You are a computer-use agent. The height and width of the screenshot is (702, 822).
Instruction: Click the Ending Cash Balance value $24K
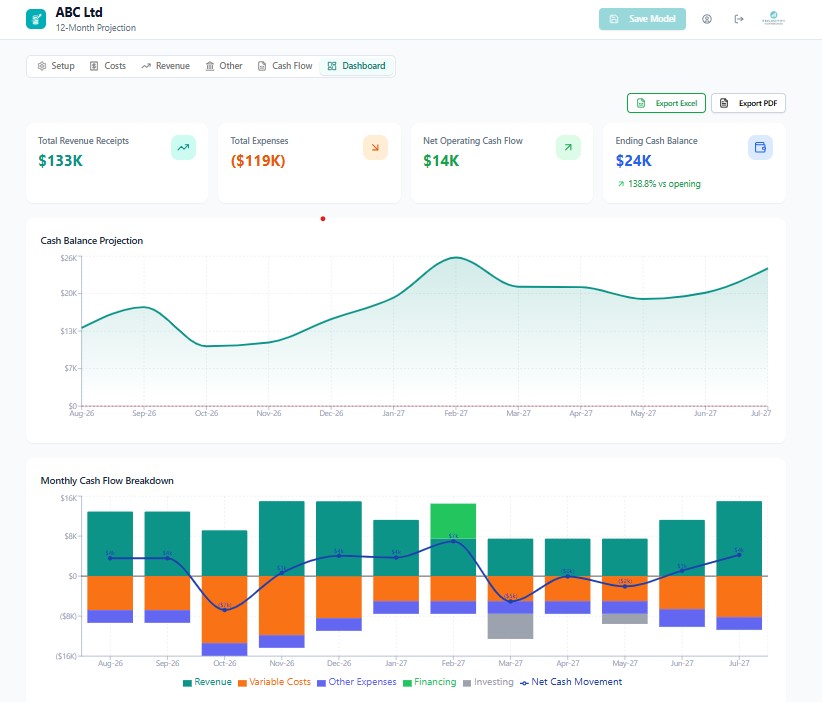pos(633,161)
